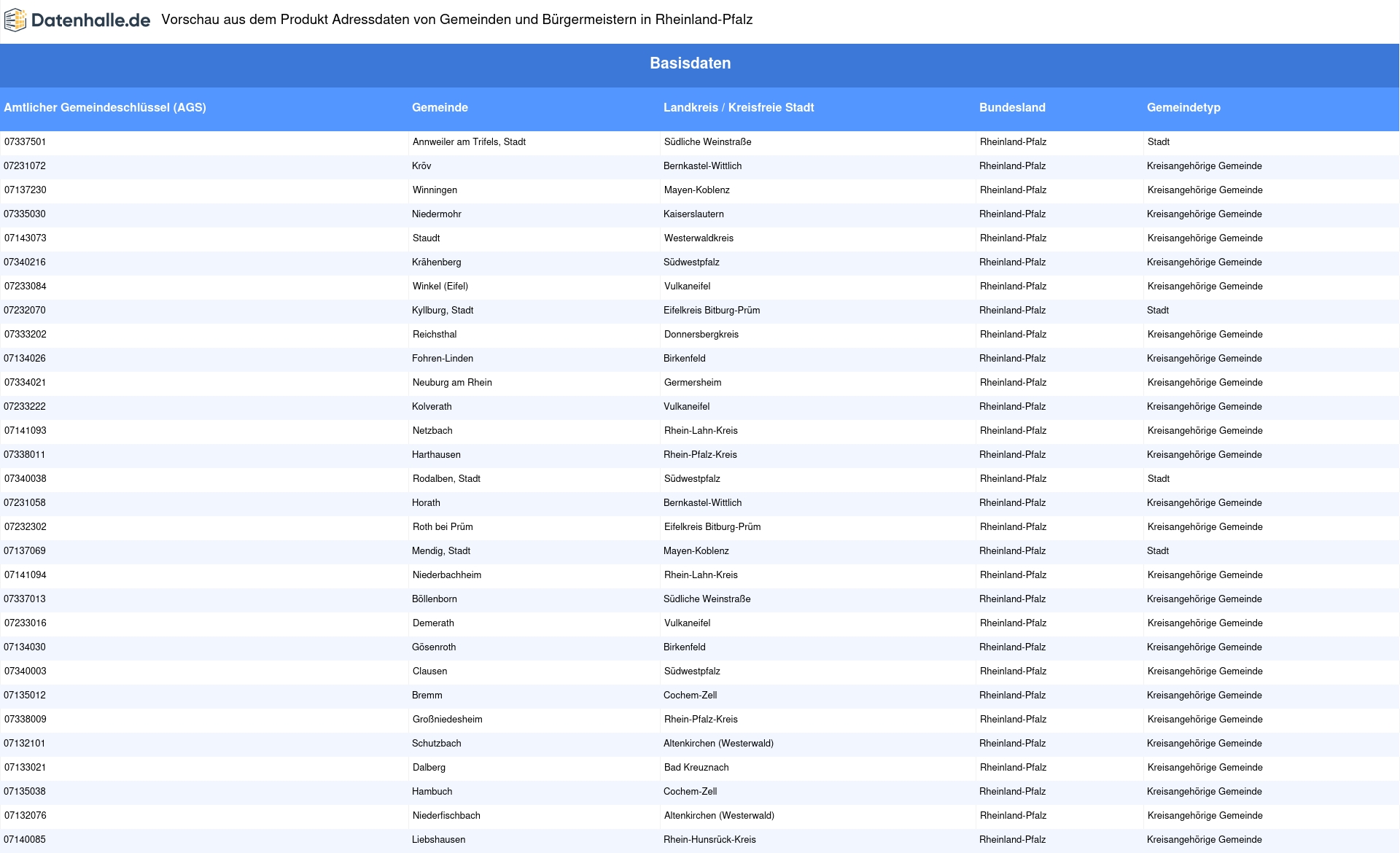Click AGS value 07140085
This screenshot has height=853, width=1400.
point(25,840)
